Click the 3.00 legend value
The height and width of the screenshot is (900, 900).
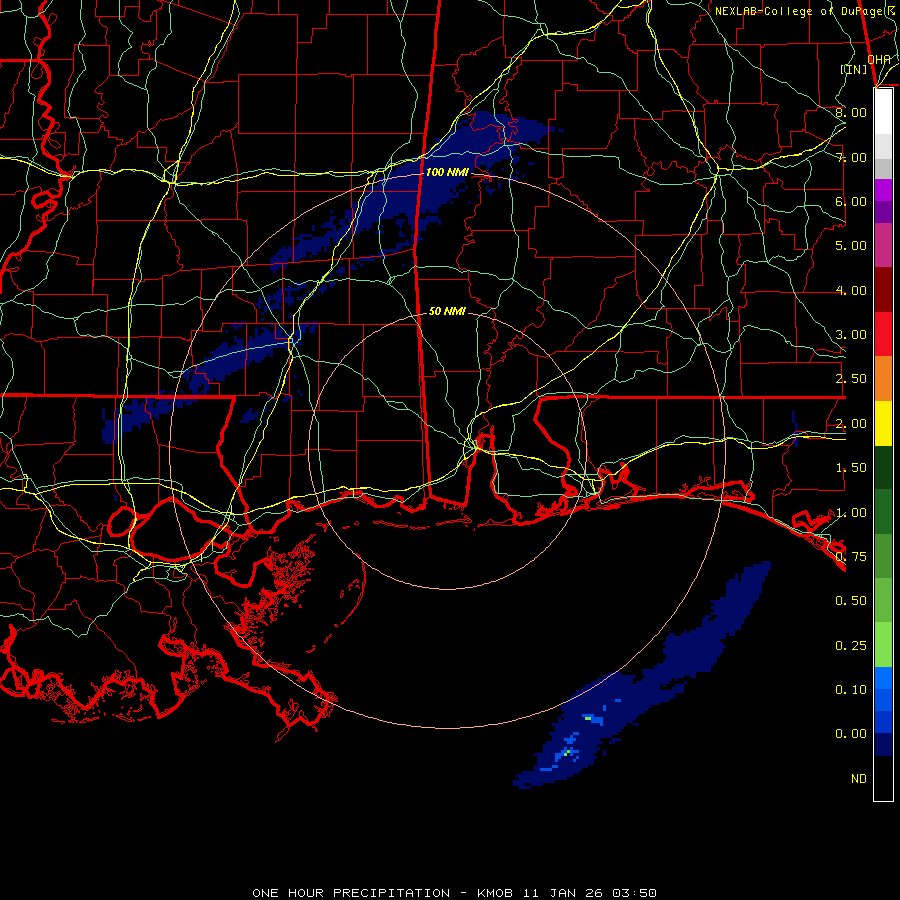click(x=851, y=335)
